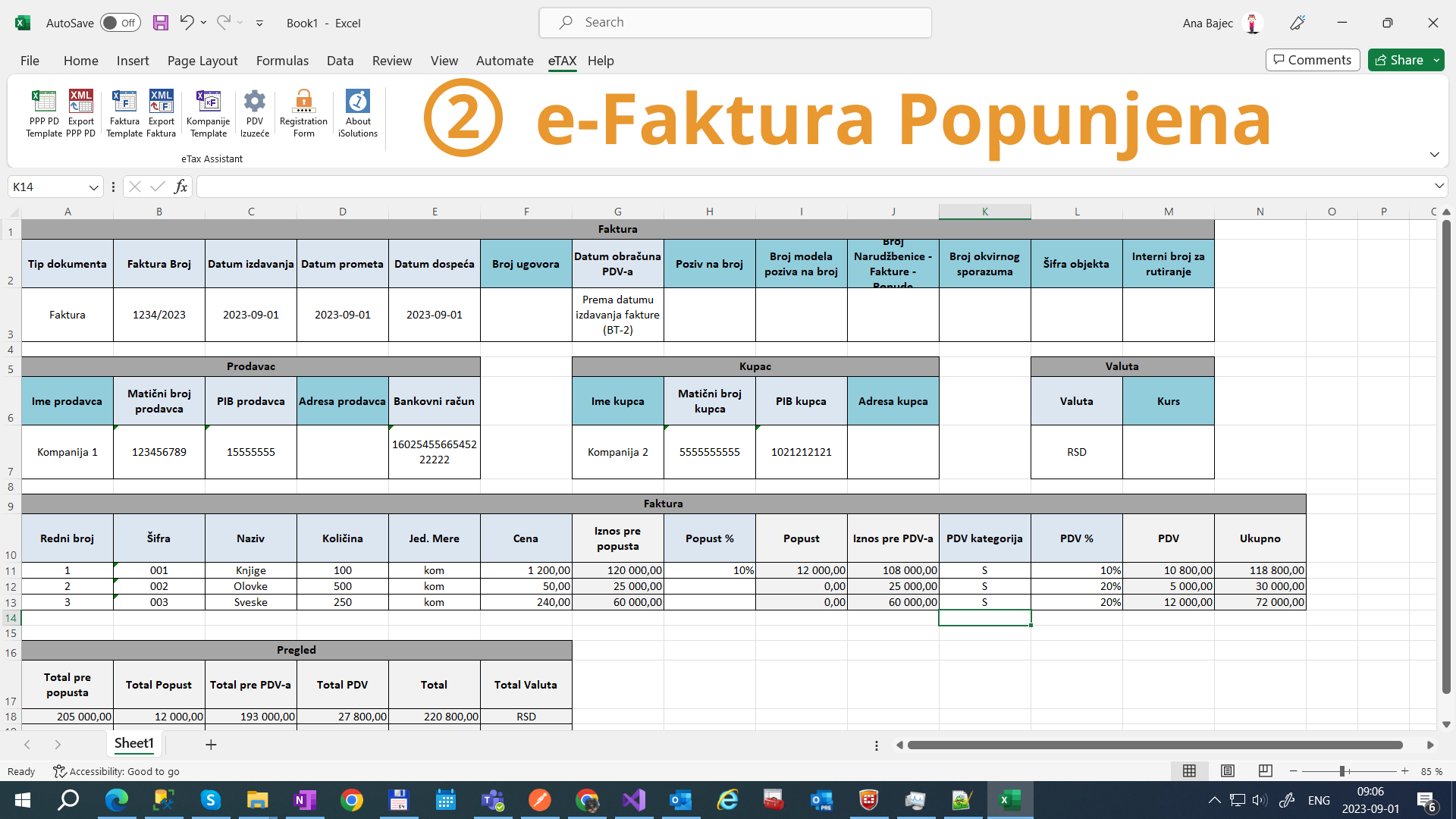The width and height of the screenshot is (1456, 819).
Task: Open the Share button dropdown arrow
Action: (x=1436, y=60)
